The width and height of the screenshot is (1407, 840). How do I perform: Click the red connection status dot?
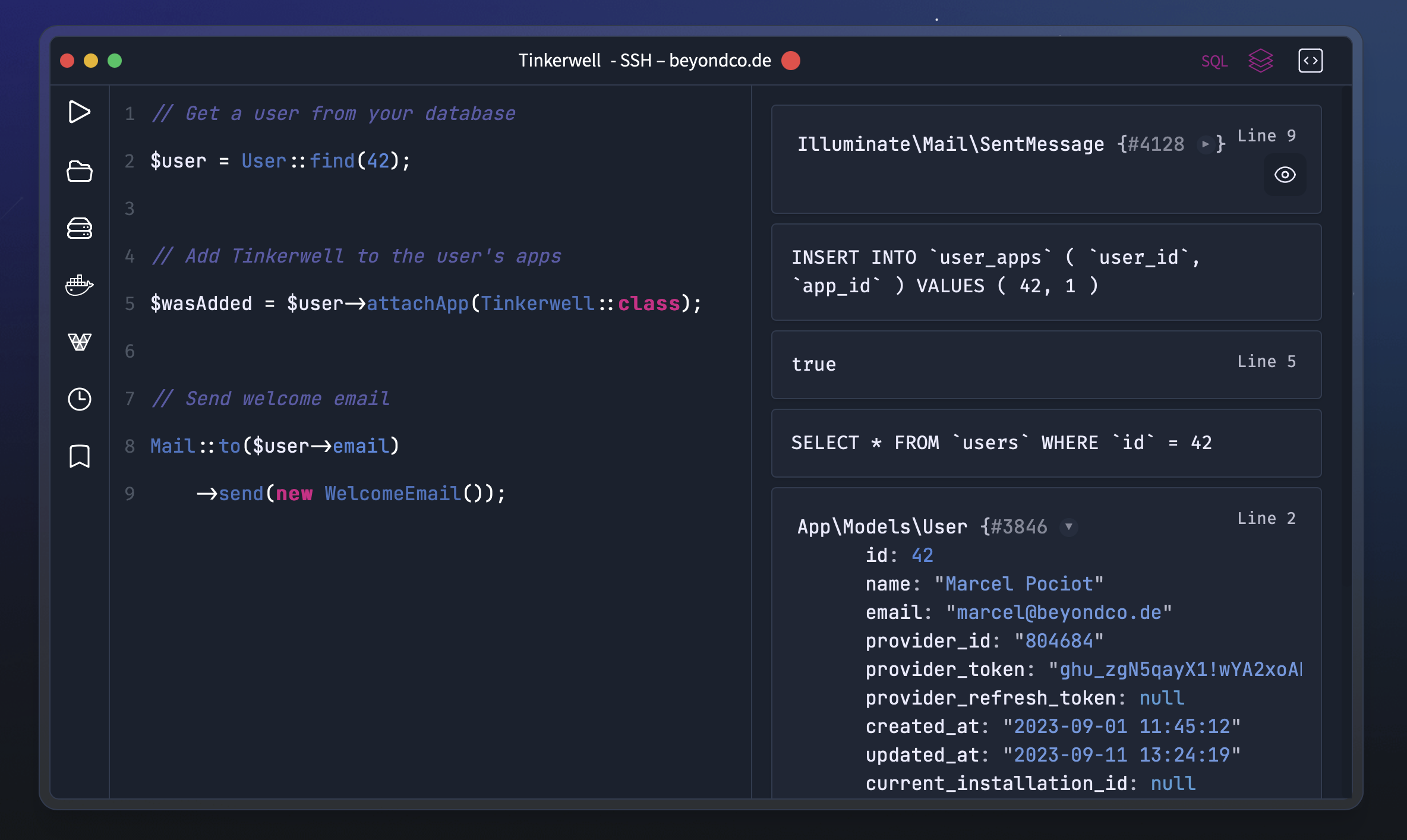pyautogui.click(x=791, y=61)
